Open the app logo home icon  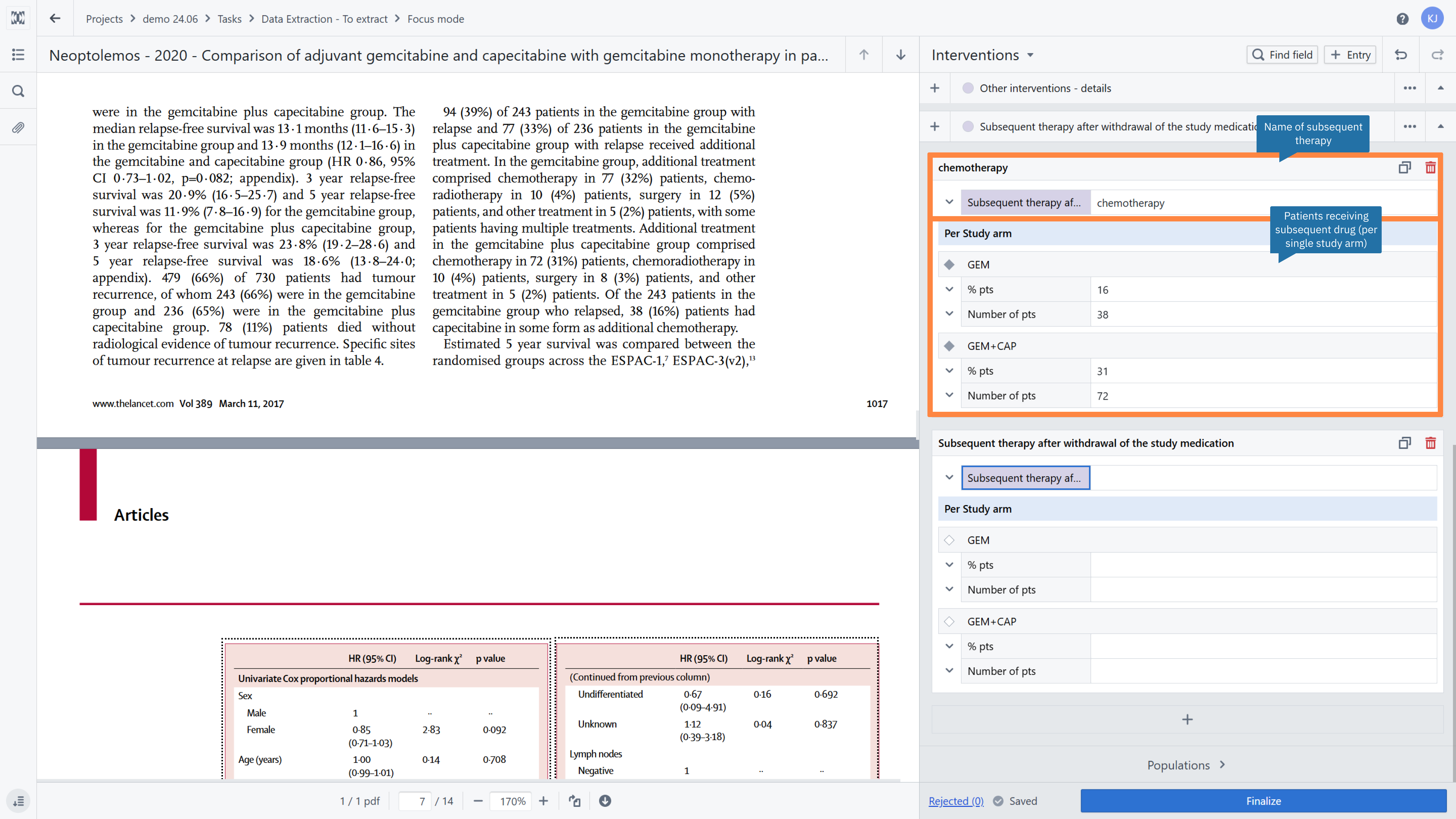[18, 18]
